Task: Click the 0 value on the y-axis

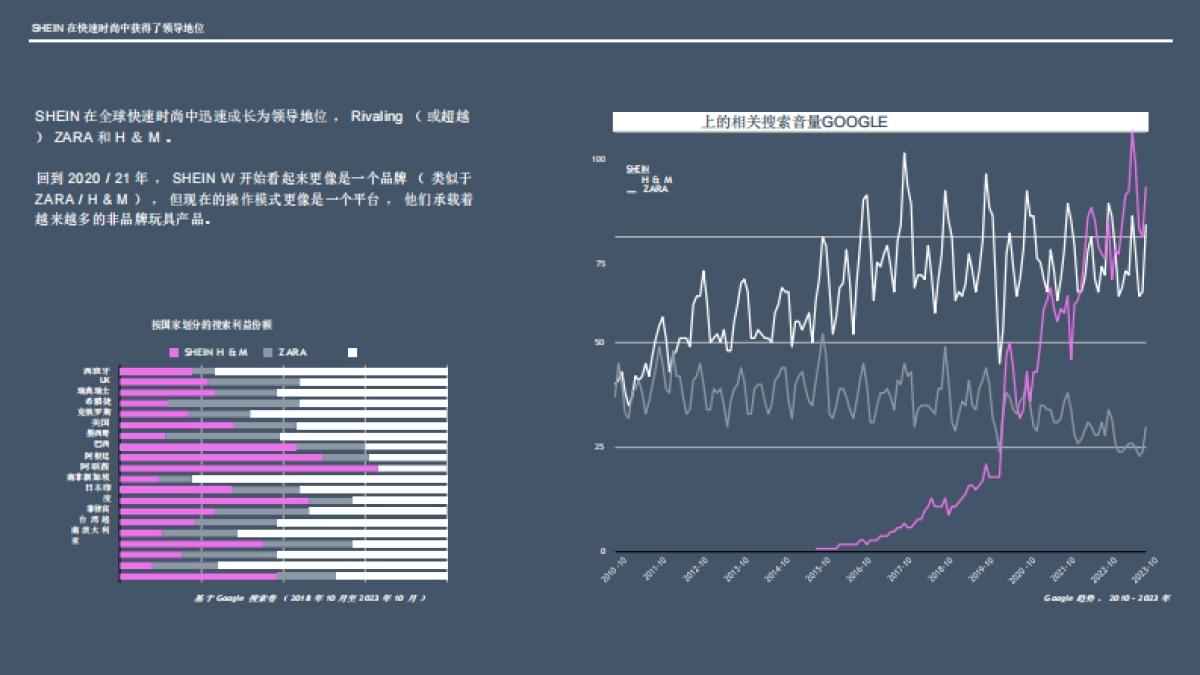Action: [602, 551]
